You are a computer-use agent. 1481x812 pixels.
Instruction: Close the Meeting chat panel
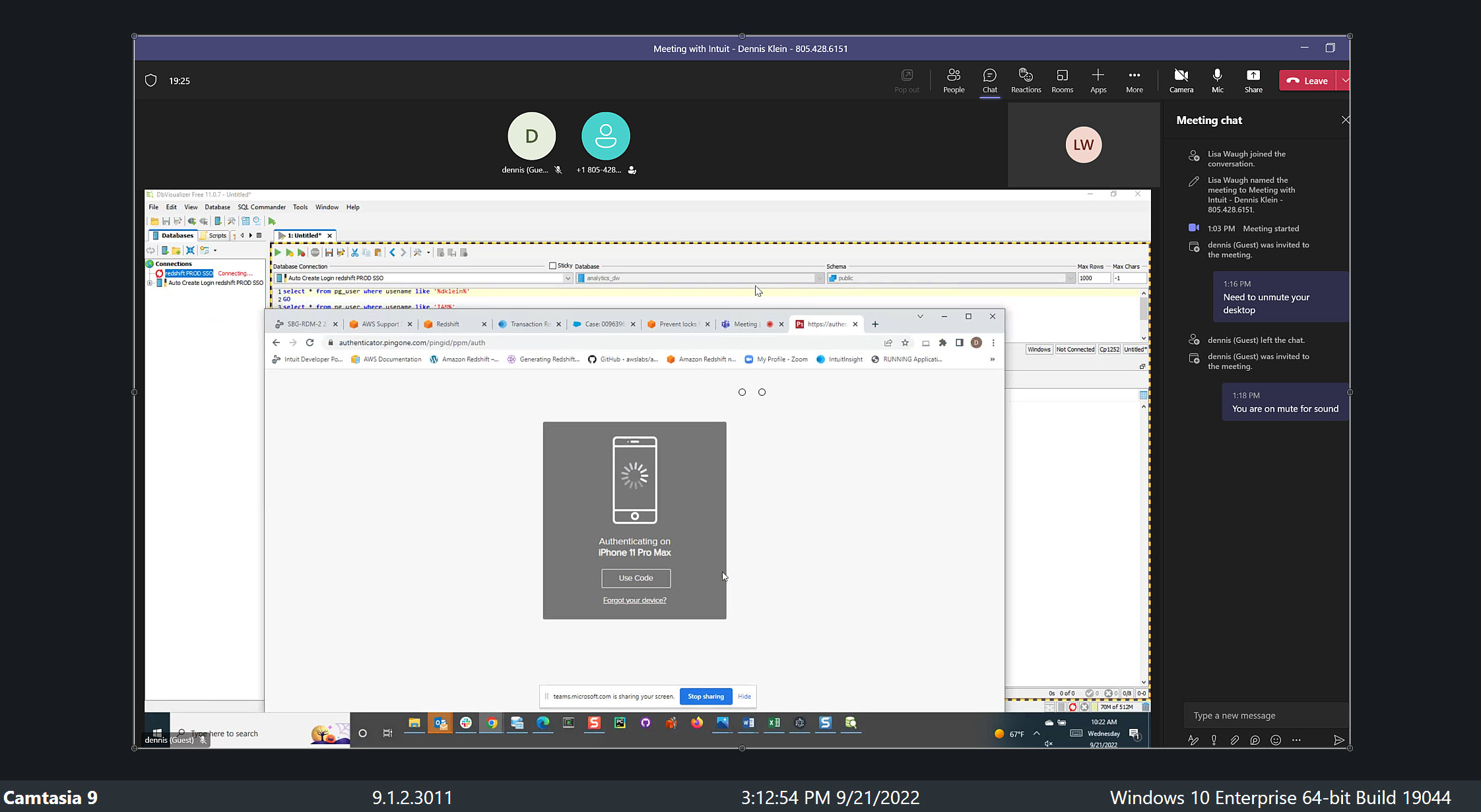point(1345,120)
